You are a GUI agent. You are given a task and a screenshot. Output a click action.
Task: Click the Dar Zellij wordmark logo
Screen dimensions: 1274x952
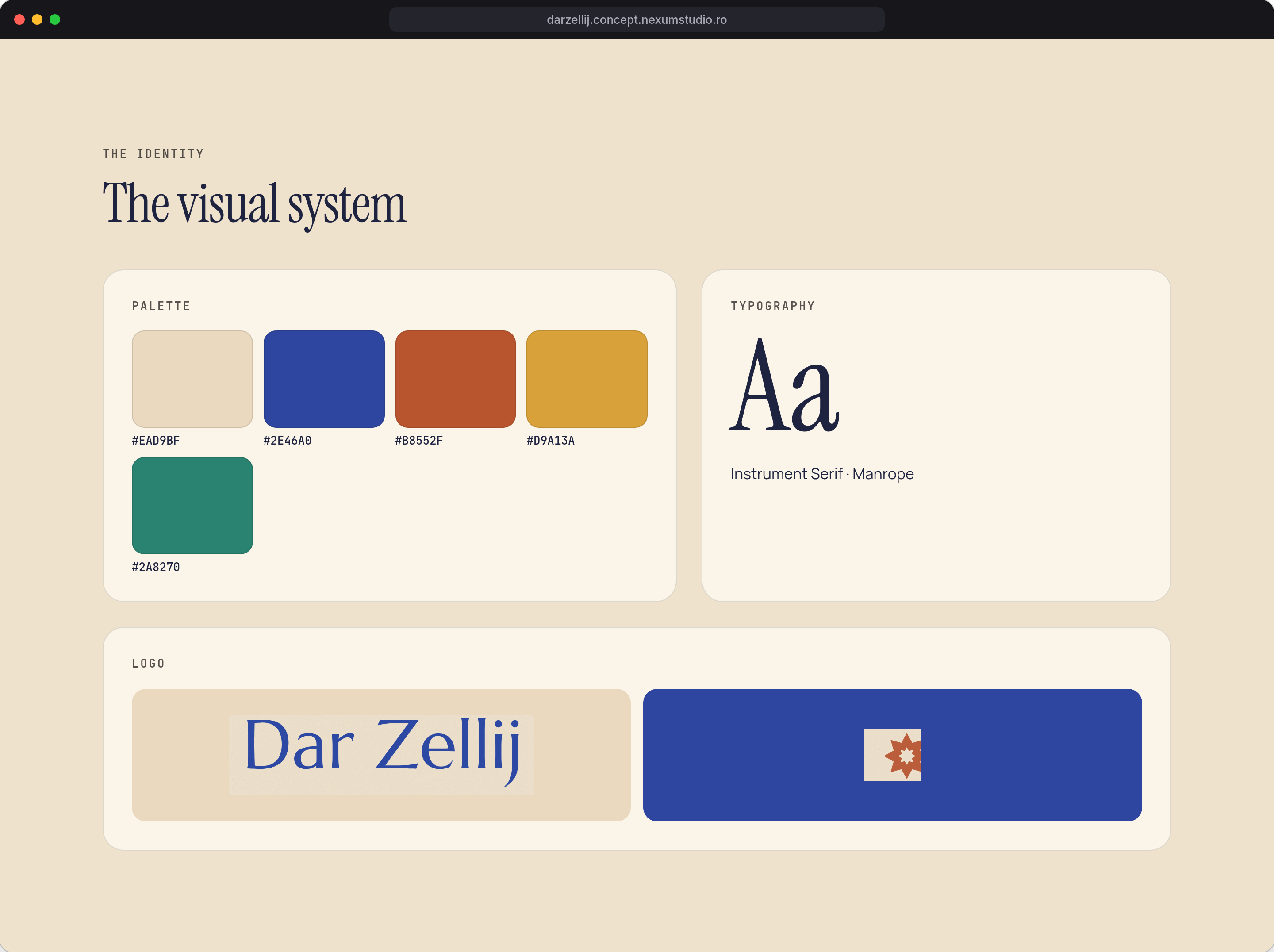pos(381,754)
